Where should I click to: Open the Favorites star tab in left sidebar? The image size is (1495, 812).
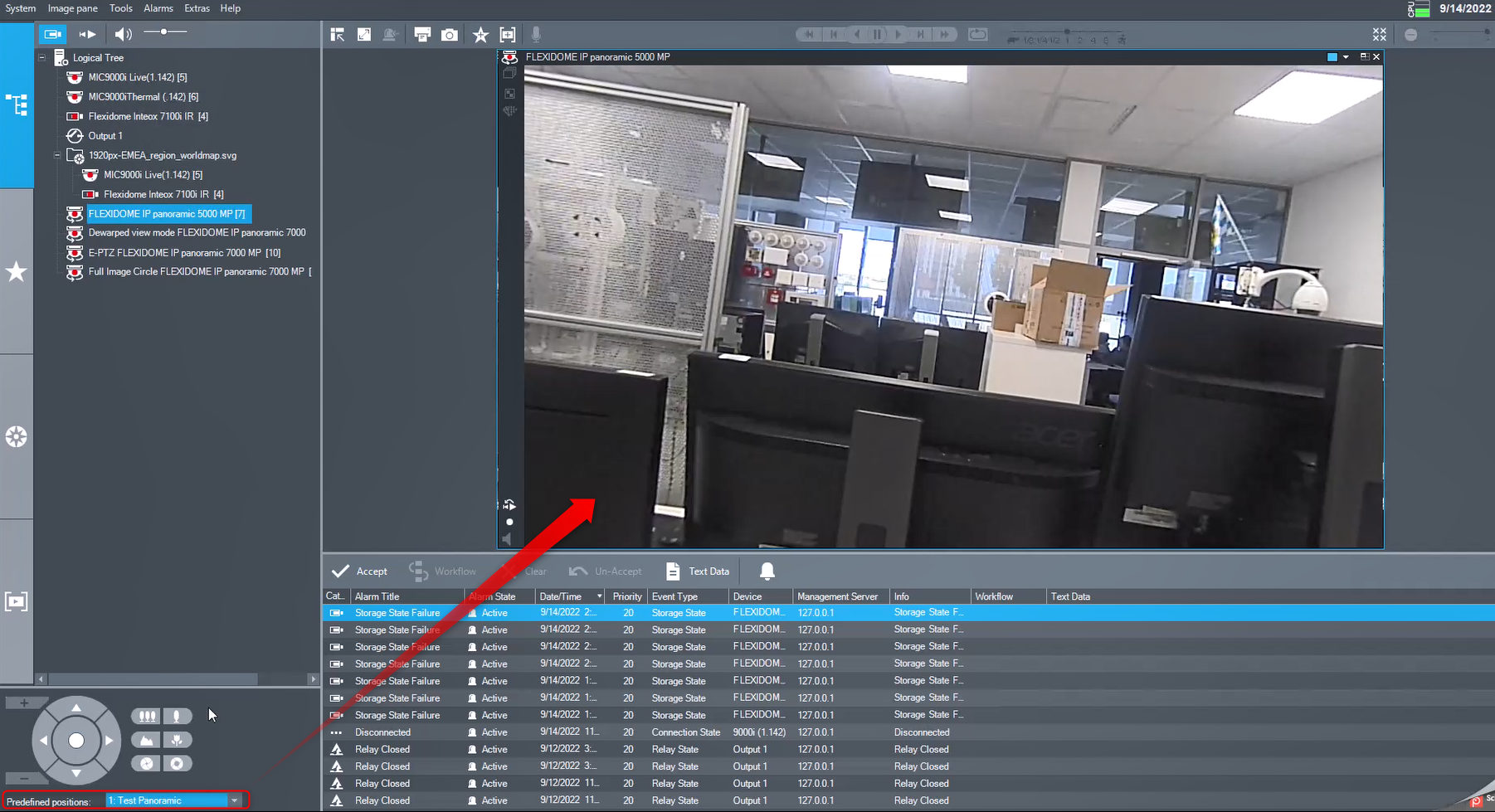point(17,272)
